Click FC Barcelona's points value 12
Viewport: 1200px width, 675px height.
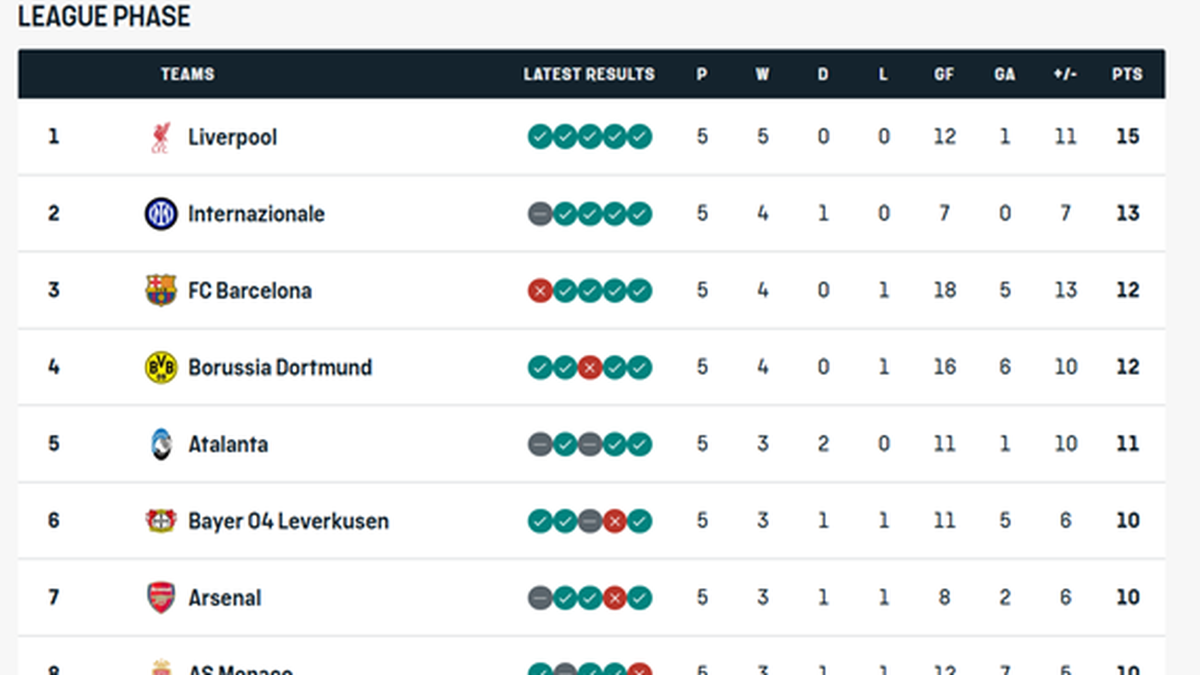[x=1127, y=291]
